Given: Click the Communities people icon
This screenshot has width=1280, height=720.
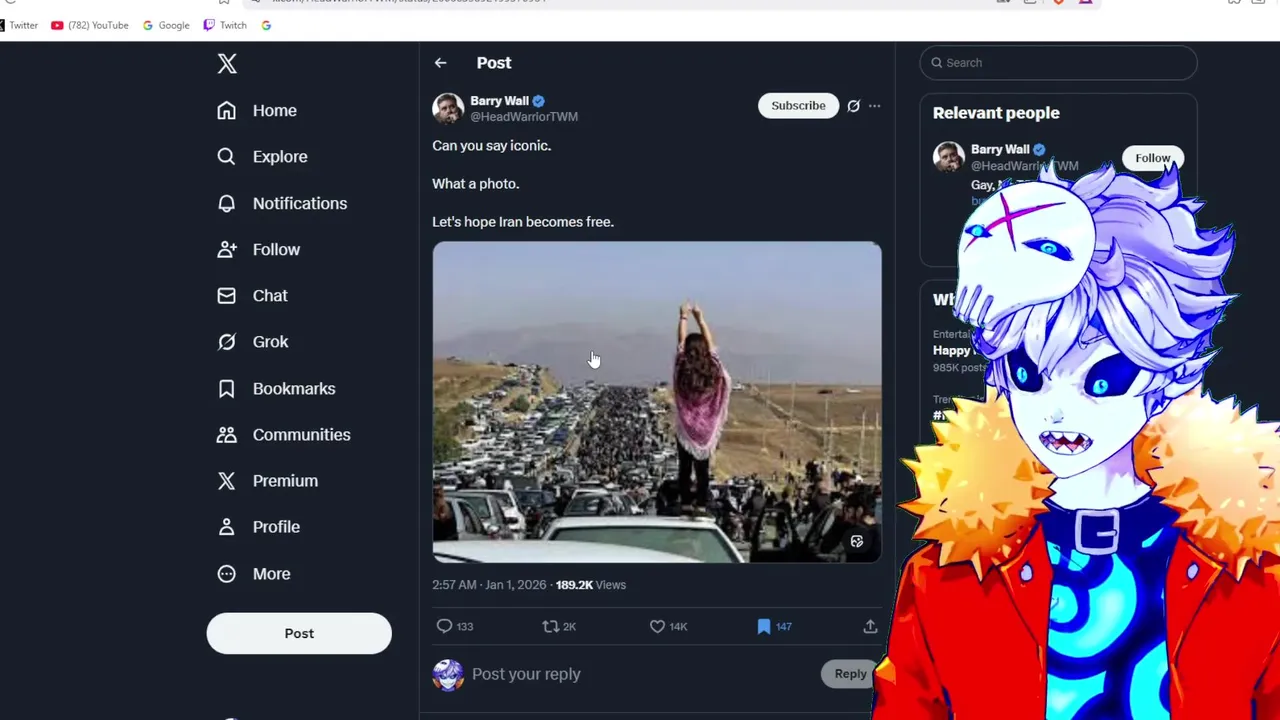Looking at the screenshot, I should point(227,434).
